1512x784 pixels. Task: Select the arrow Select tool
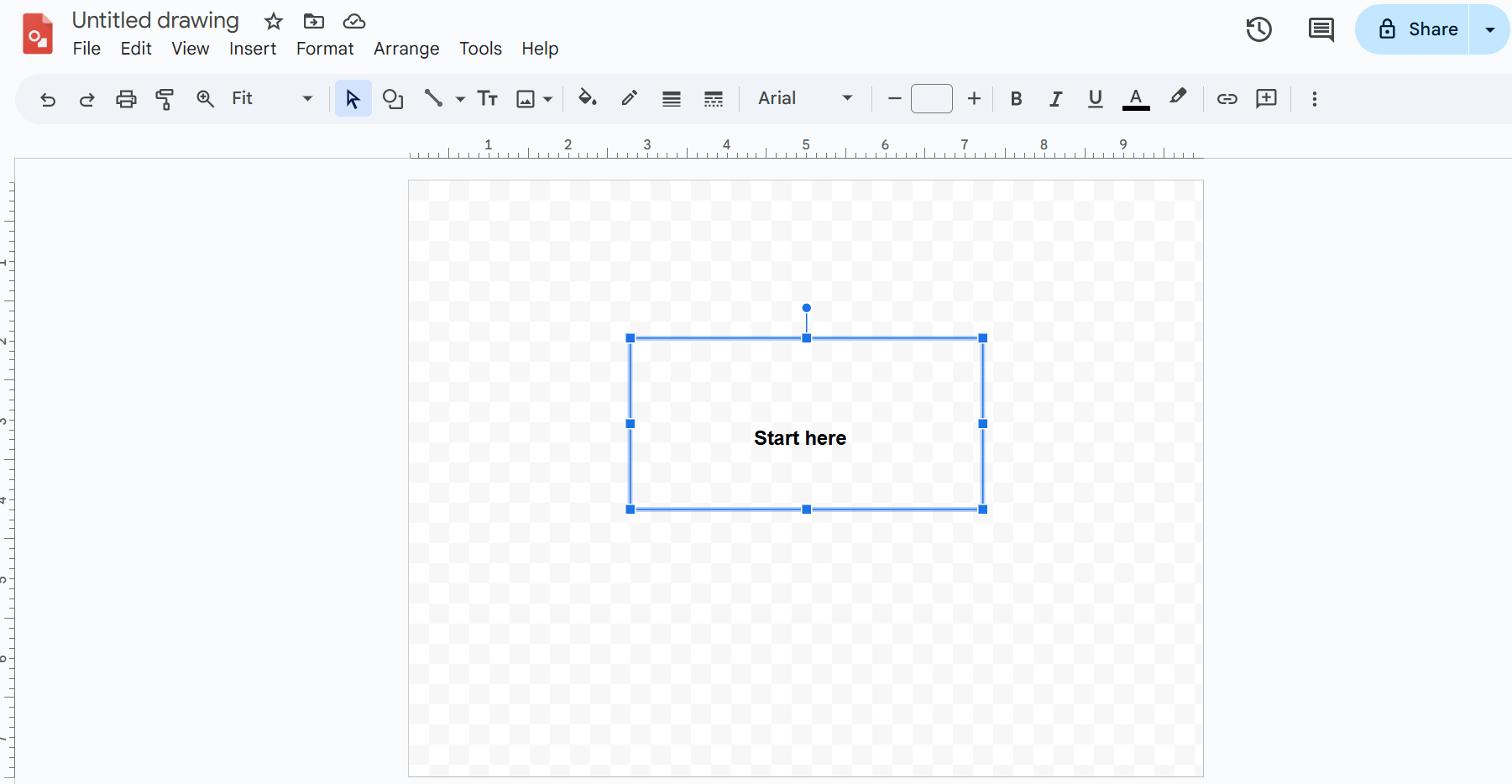point(353,99)
